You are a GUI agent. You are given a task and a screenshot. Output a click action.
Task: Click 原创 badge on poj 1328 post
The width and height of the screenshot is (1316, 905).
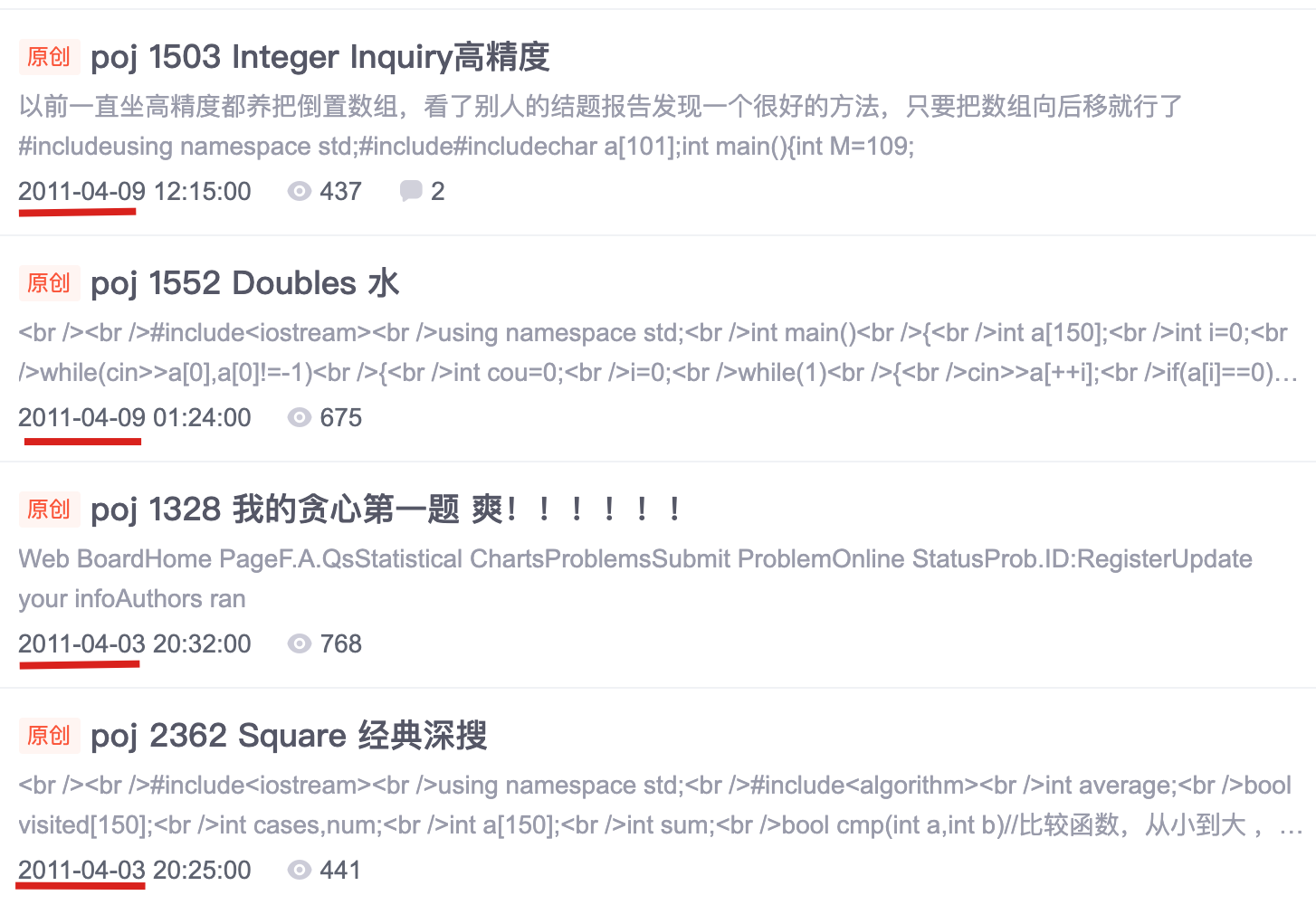click(49, 510)
